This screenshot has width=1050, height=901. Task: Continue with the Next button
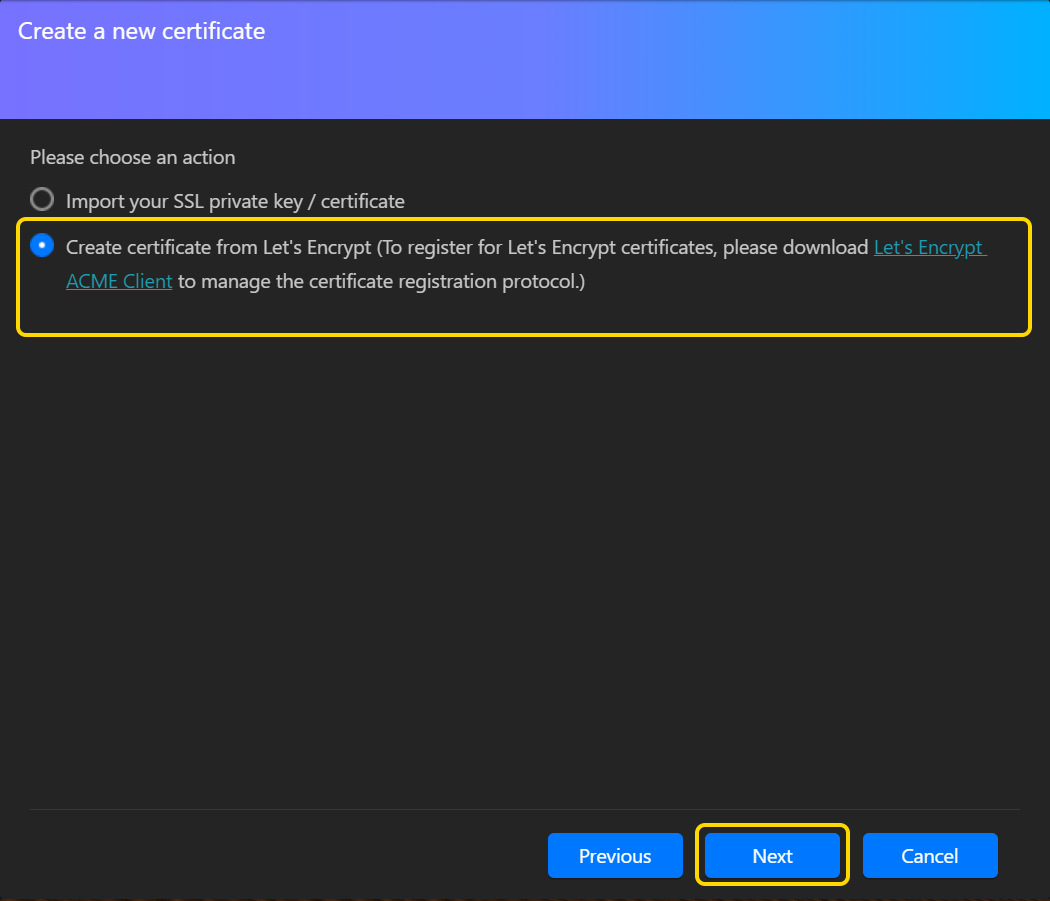tap(772, 855)
